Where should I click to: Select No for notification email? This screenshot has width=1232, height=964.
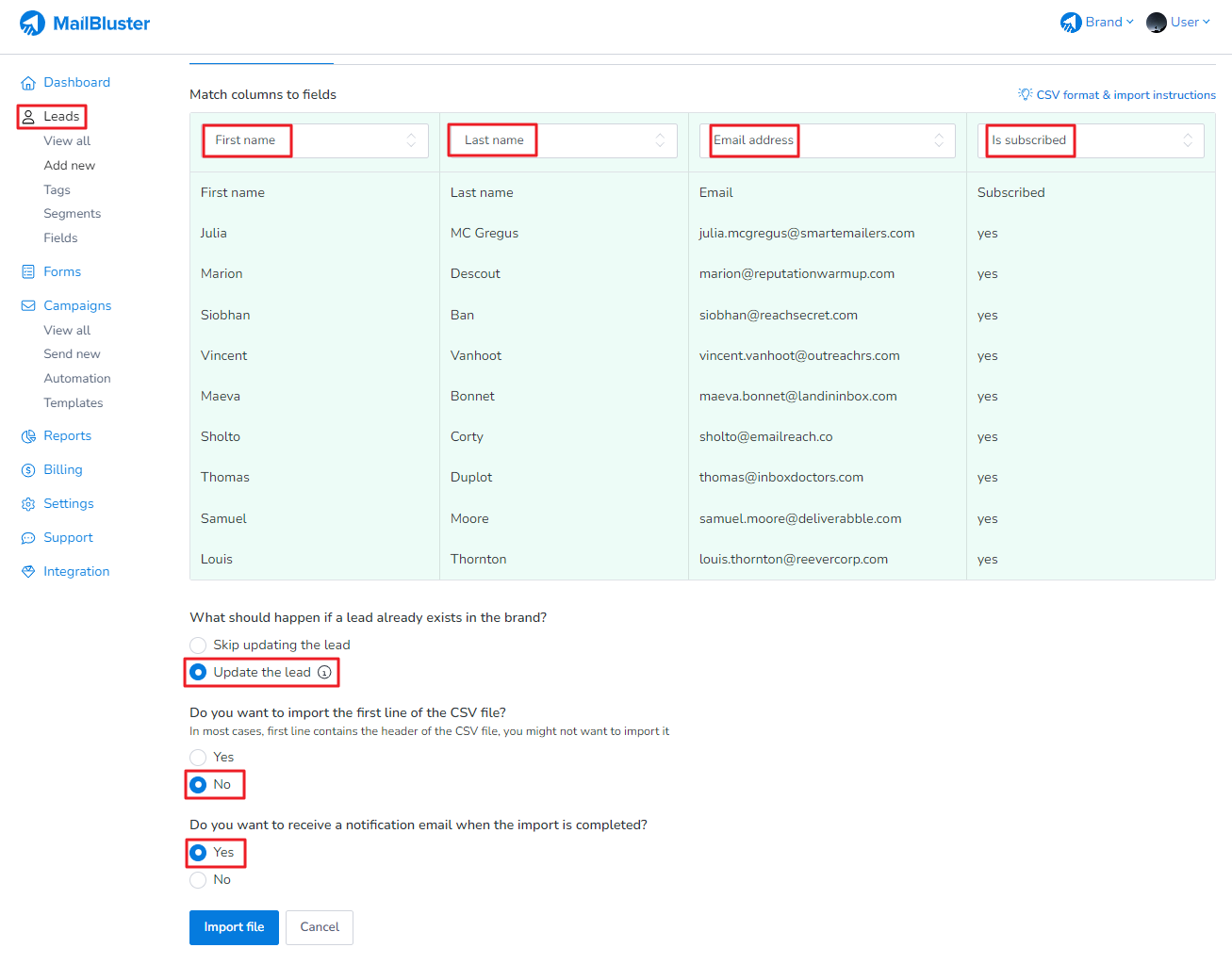coord(198,880)
